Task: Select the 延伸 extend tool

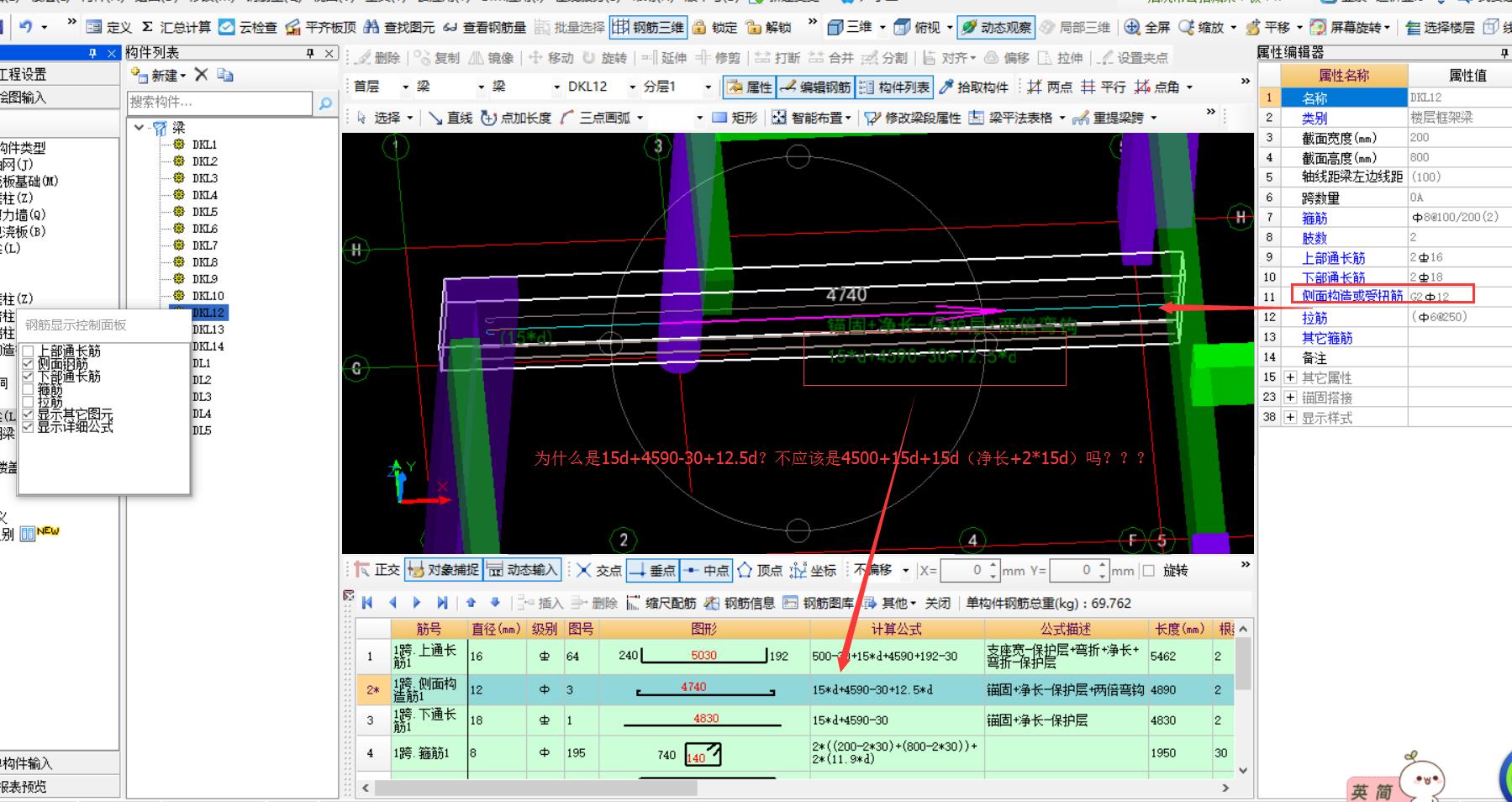Action: pos(664,58)
